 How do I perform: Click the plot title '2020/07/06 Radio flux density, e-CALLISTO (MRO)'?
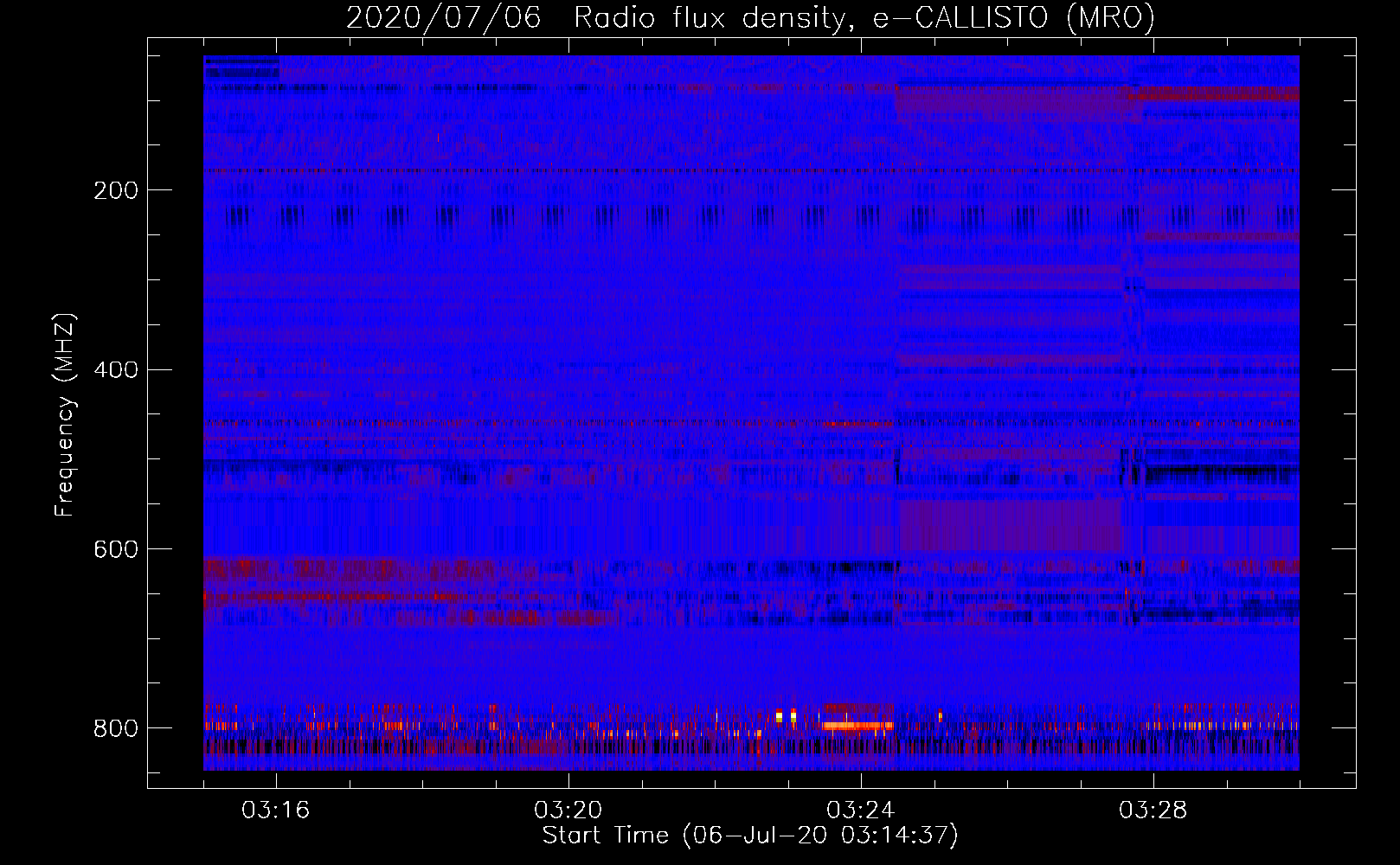click(x=750, y=18)
